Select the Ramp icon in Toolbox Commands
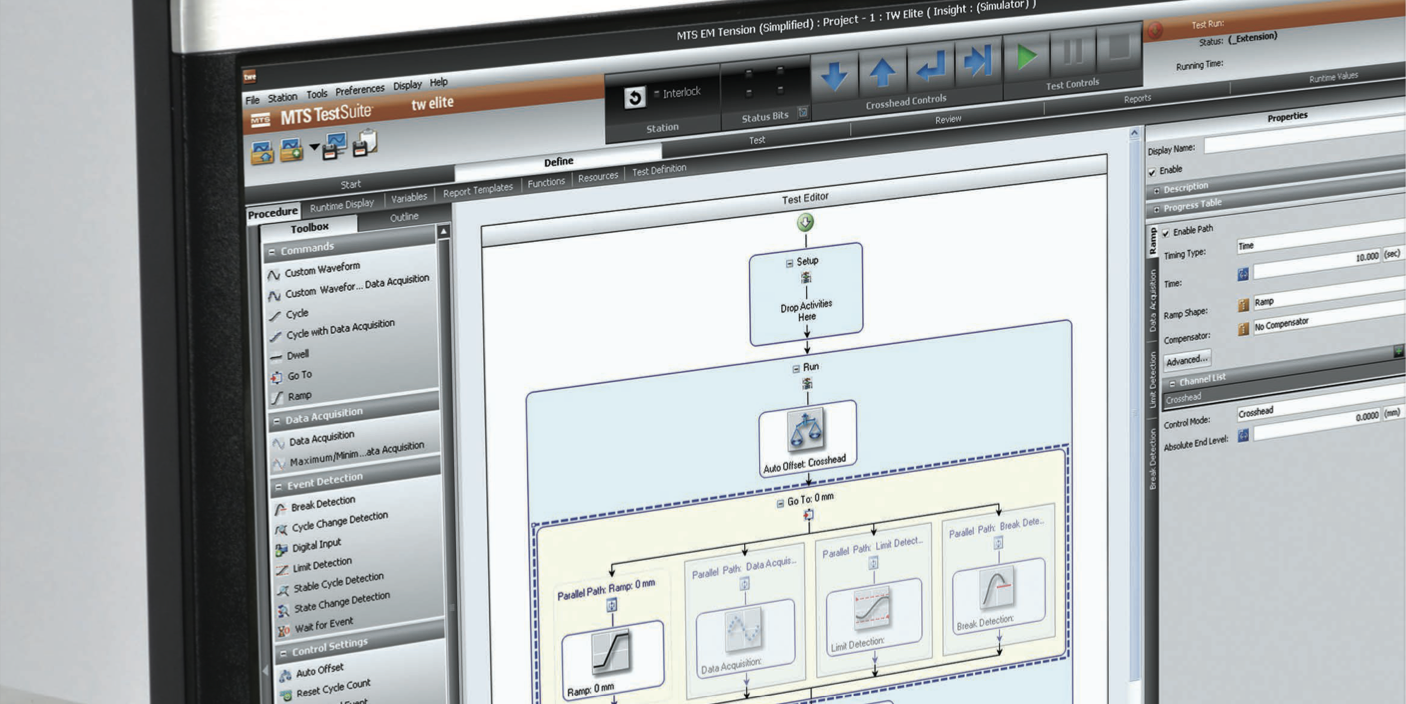1406x704 pixels. click(278, 399)
